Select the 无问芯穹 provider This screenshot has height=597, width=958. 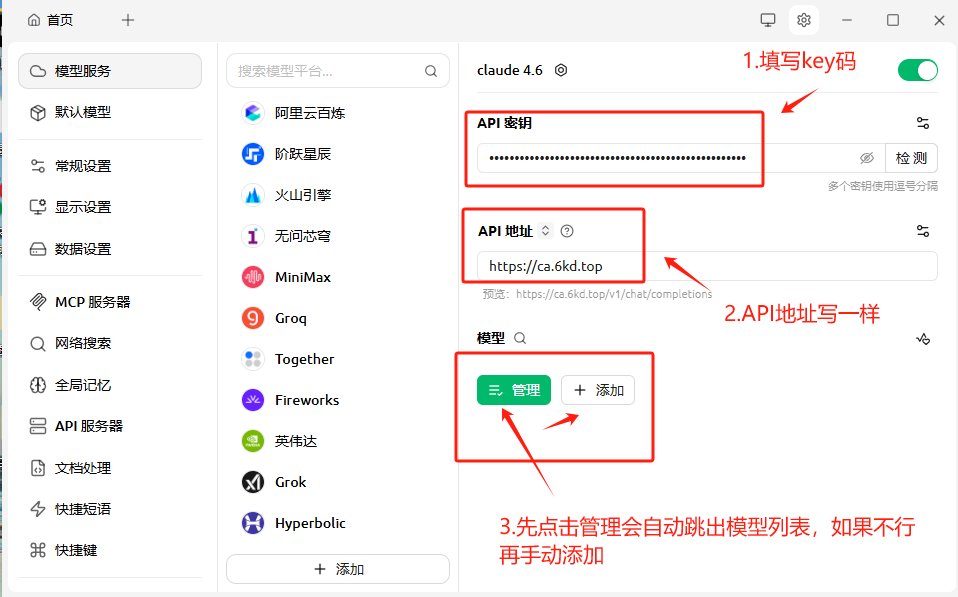point(338,236)
